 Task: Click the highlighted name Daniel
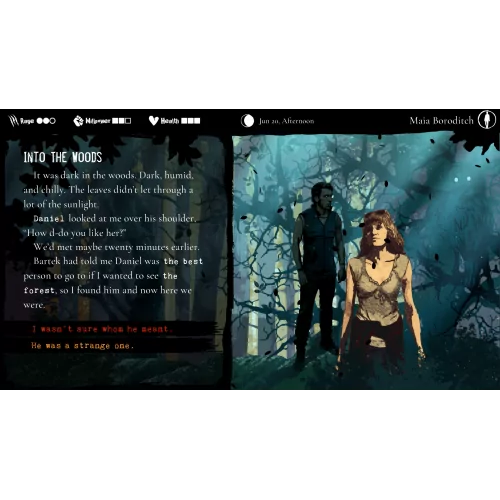[49, 219]
